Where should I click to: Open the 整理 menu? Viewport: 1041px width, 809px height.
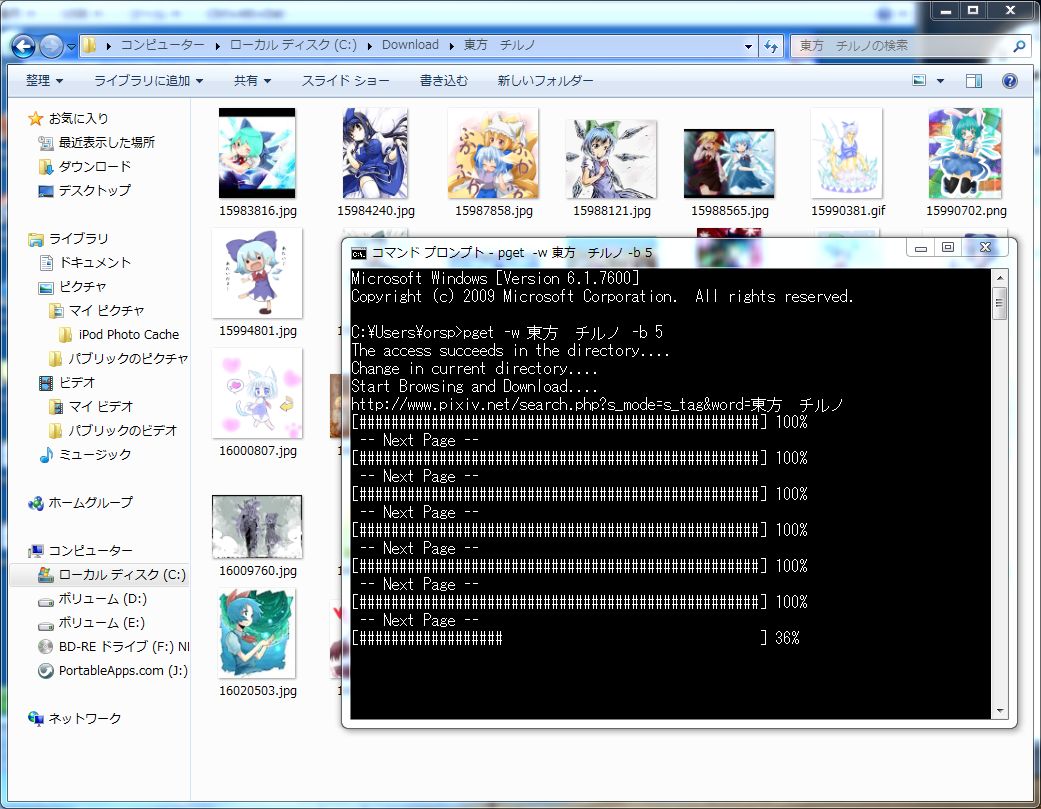[x=44, y=81]
